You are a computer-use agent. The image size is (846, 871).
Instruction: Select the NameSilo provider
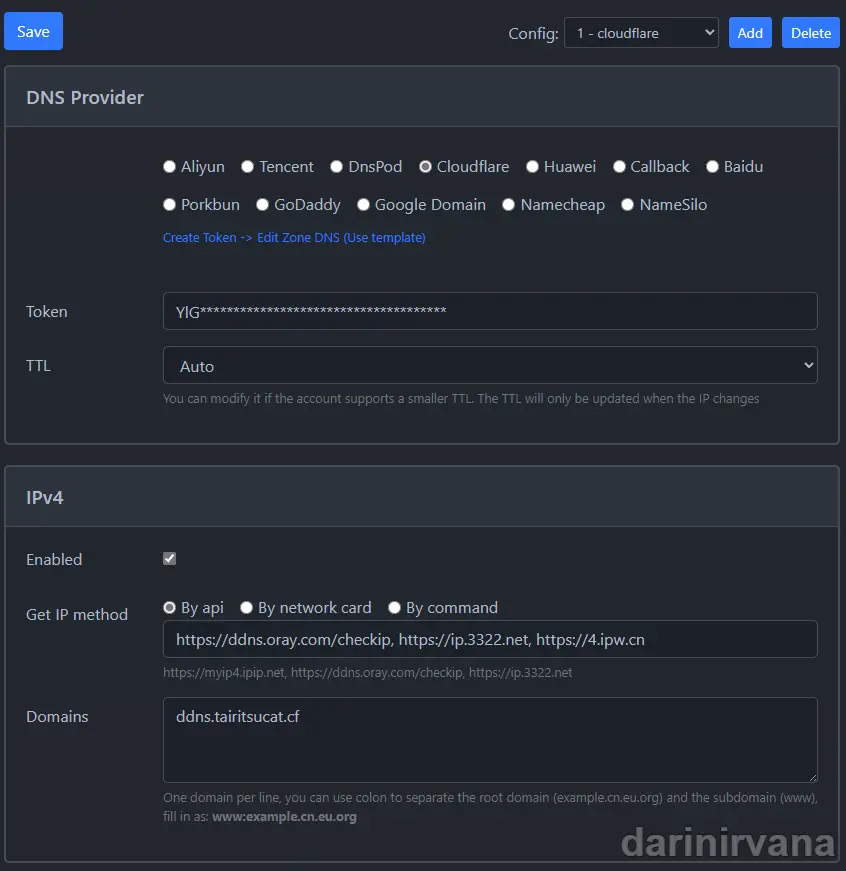(x=627, y=205)
